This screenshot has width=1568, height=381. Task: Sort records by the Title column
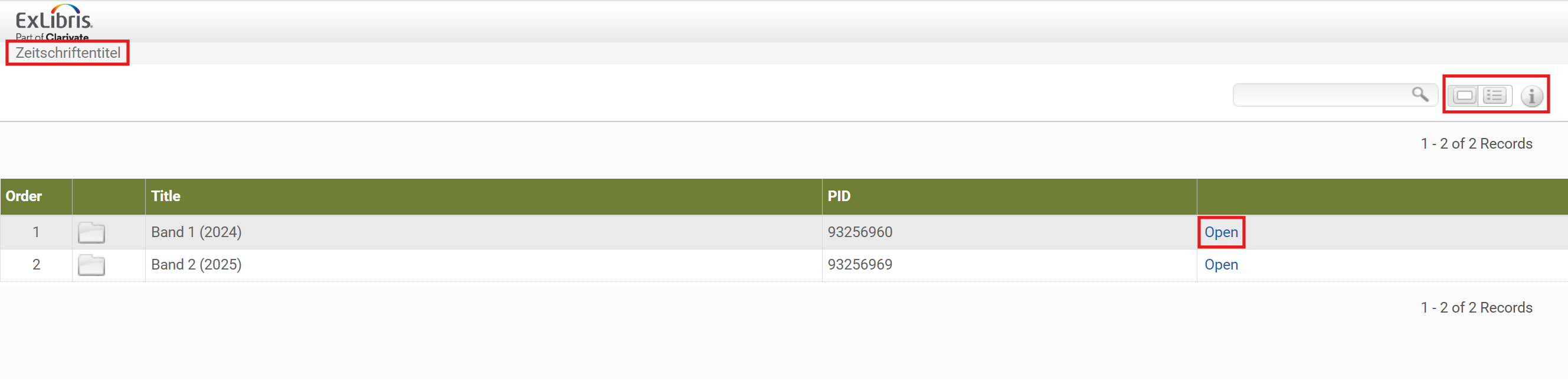165,196
